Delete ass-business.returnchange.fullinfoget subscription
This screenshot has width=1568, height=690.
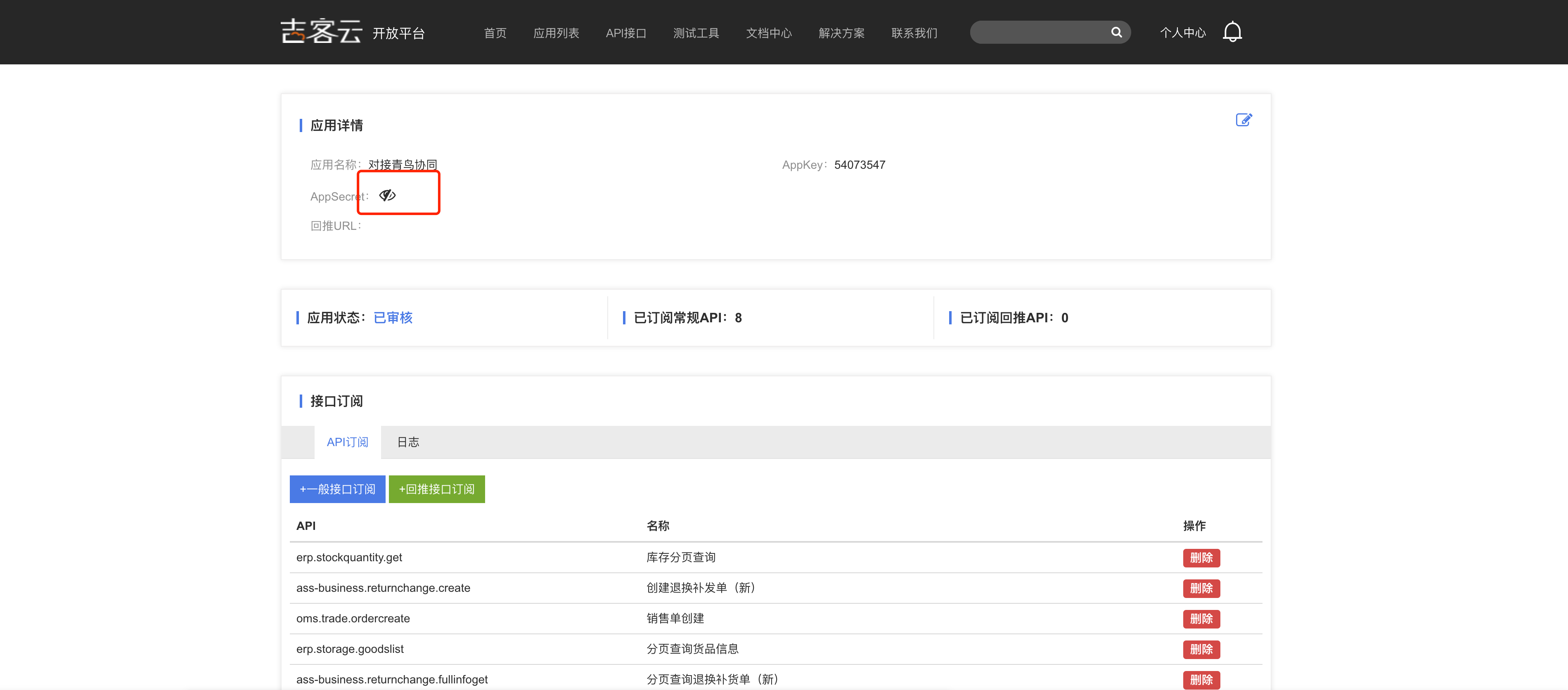1201,680
